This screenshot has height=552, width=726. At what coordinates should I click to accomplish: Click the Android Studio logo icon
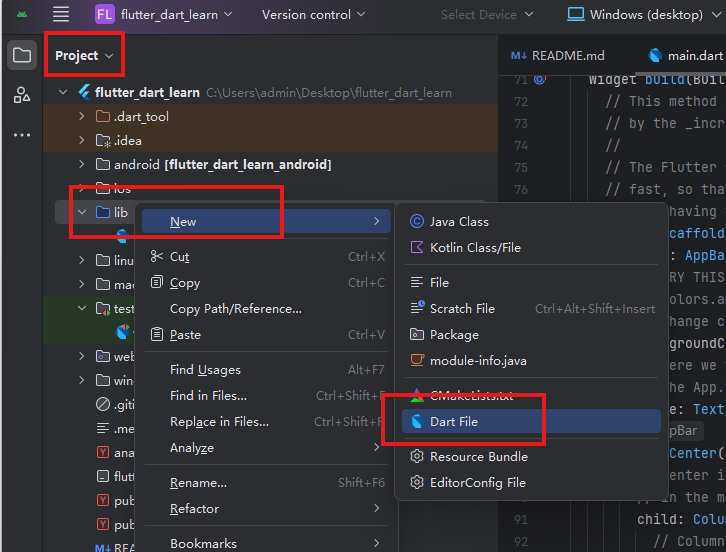tap(22, 15)
